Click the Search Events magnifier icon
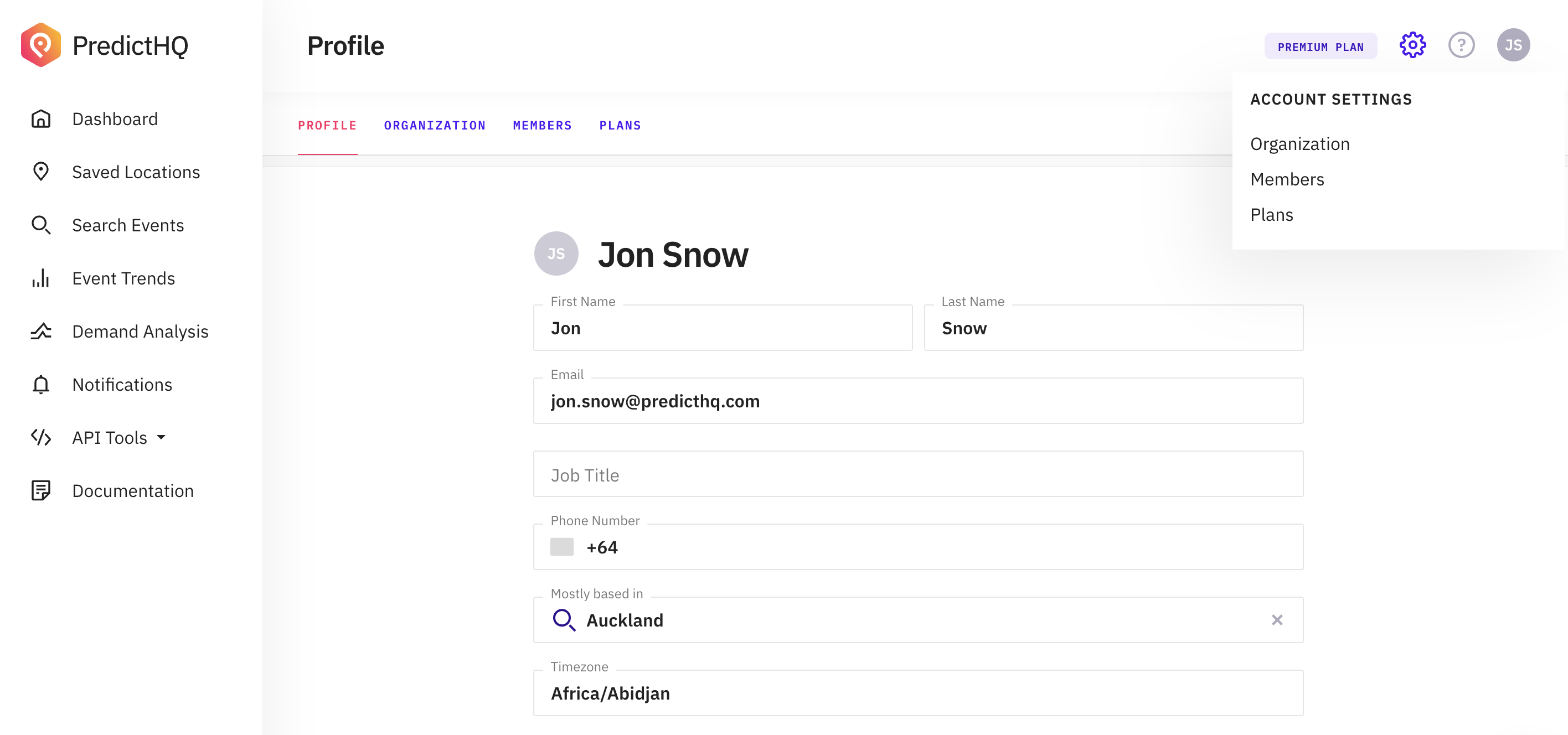 41,225
